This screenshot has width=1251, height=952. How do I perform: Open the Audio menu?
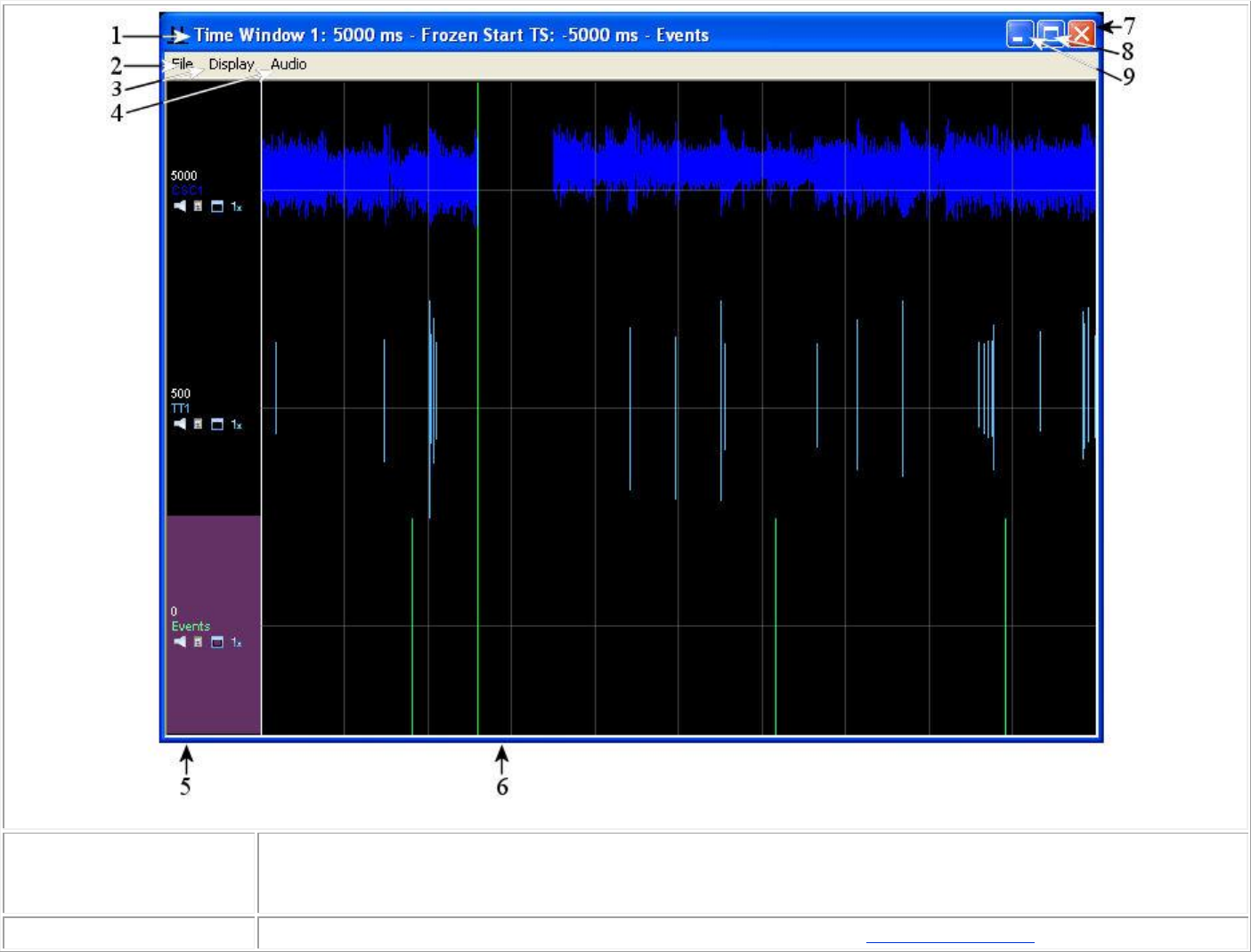coord(288,64)
